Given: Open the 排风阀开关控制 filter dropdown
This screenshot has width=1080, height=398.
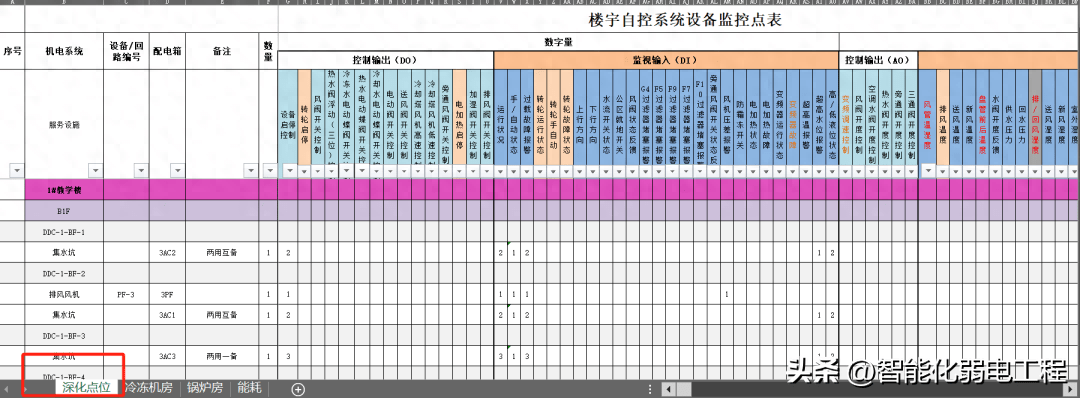Looking at the screenshot, I should click(486, 171).
